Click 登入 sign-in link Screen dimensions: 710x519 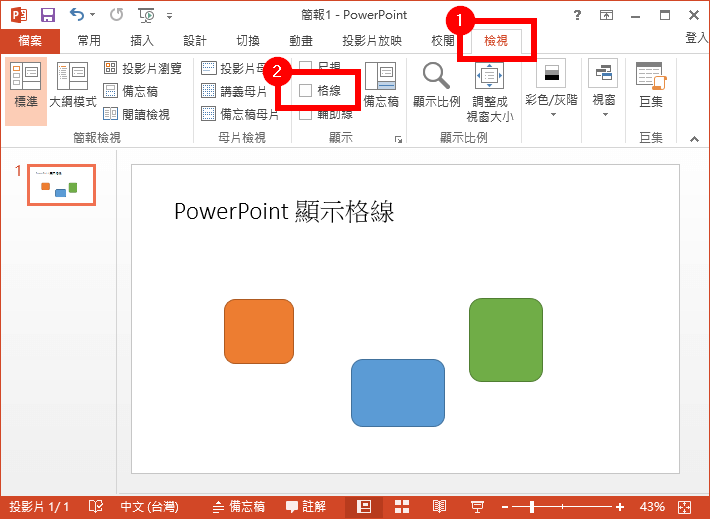coord(696,38)
